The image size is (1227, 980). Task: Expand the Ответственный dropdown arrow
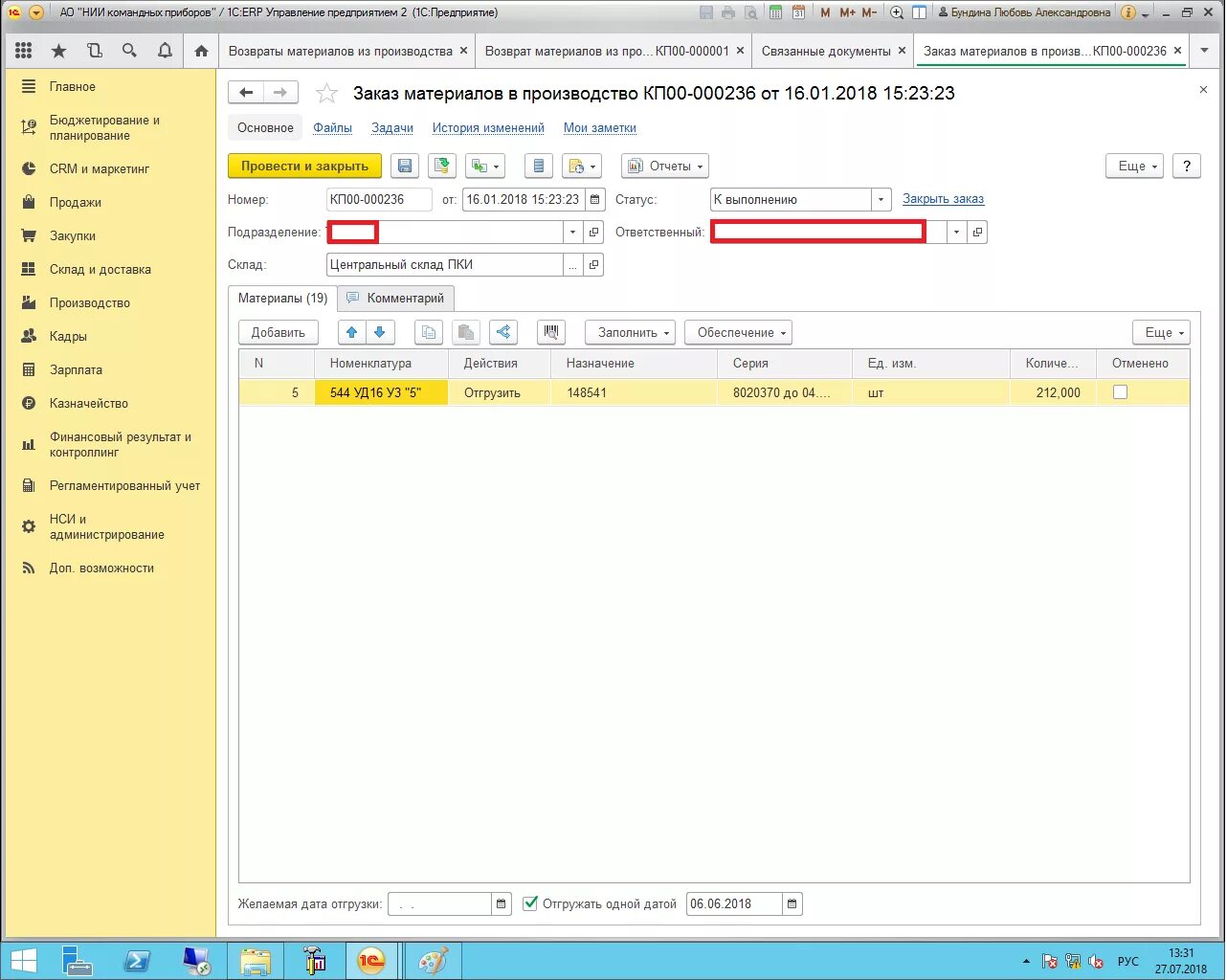[x=956, y=233]
